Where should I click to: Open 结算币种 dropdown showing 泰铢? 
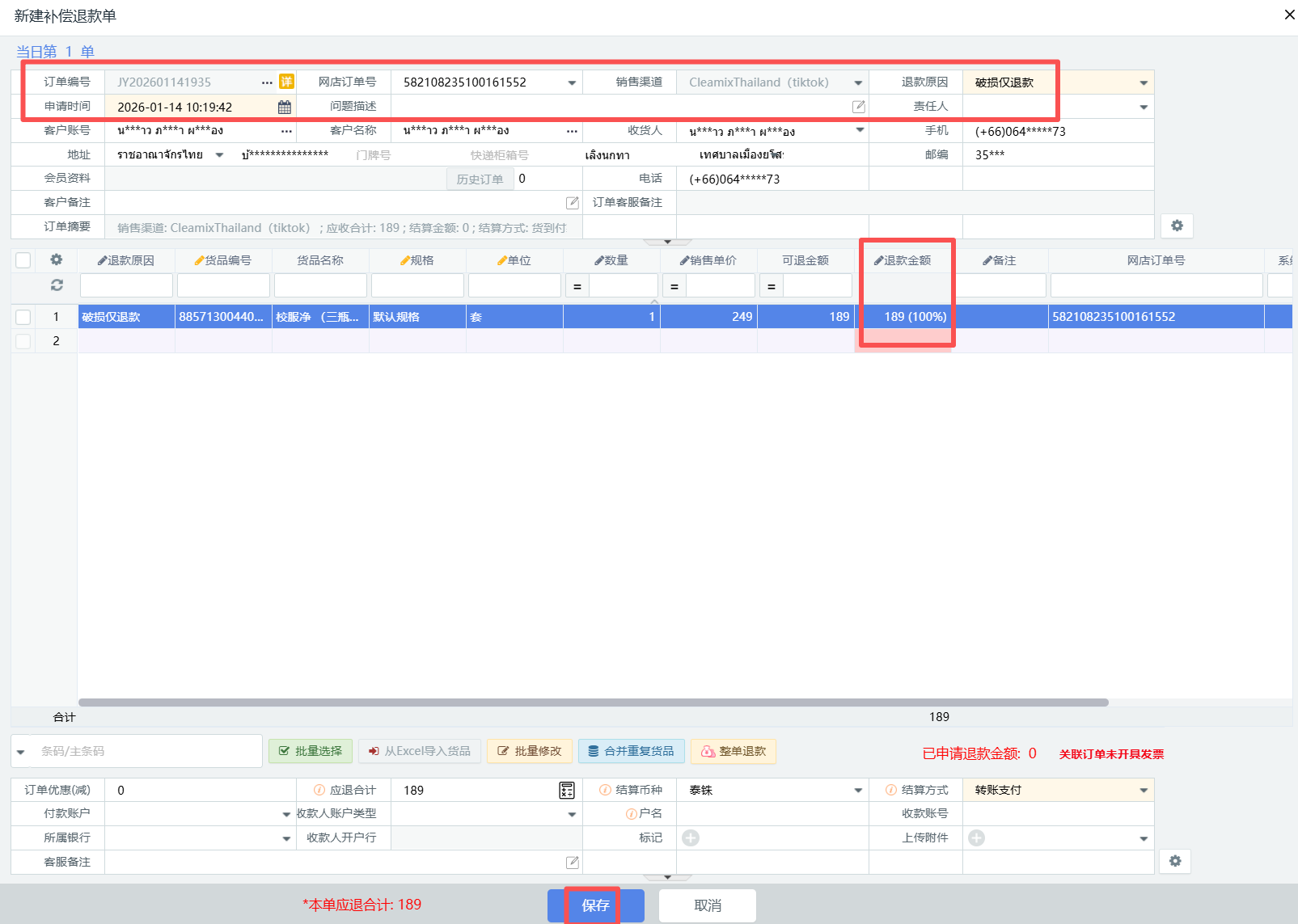[858, 791]
